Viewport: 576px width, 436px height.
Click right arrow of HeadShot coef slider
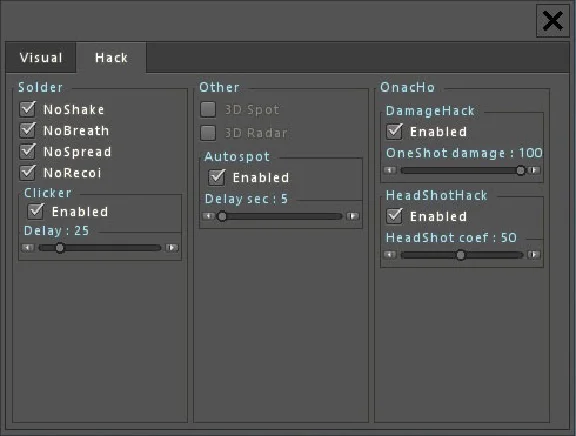[534, 254]
